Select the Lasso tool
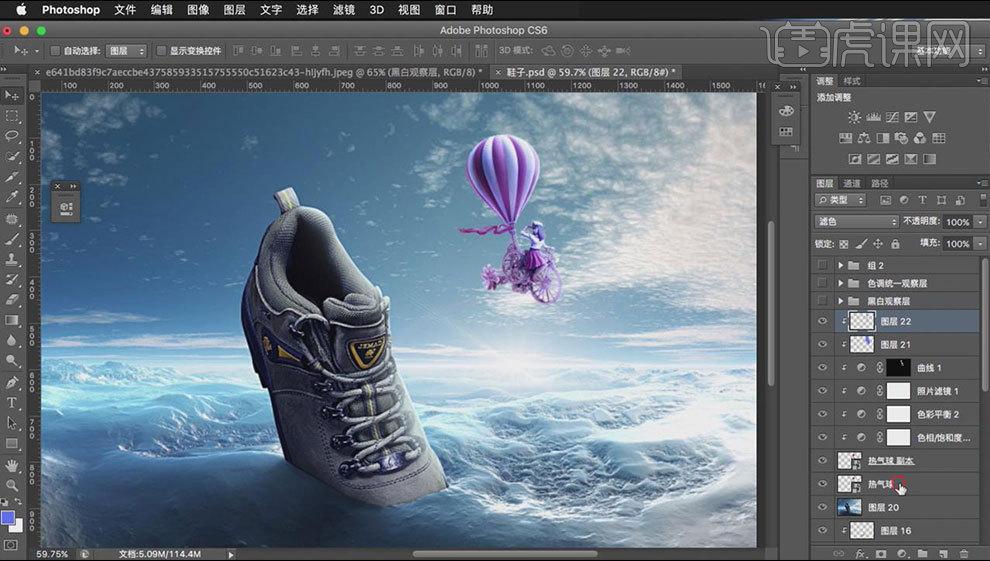 point(11,136)
